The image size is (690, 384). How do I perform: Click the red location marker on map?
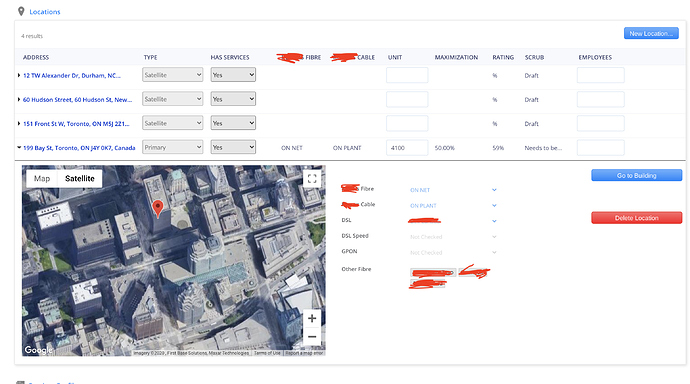pyautogui.click(x=158, y=208)
